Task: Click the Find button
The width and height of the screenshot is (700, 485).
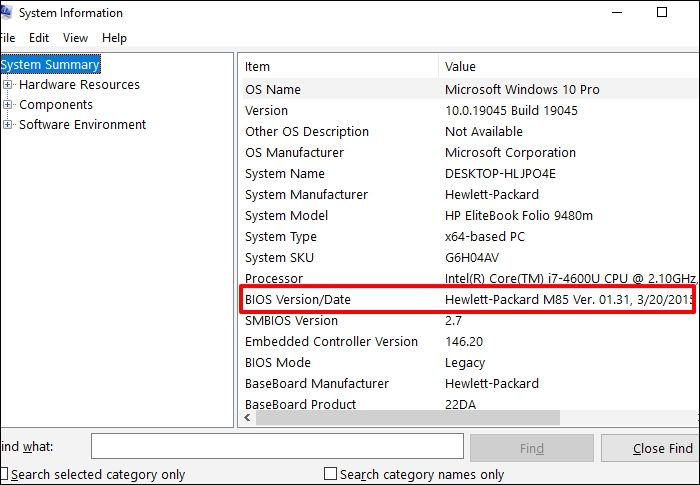Action: click(x=531, y=448)
